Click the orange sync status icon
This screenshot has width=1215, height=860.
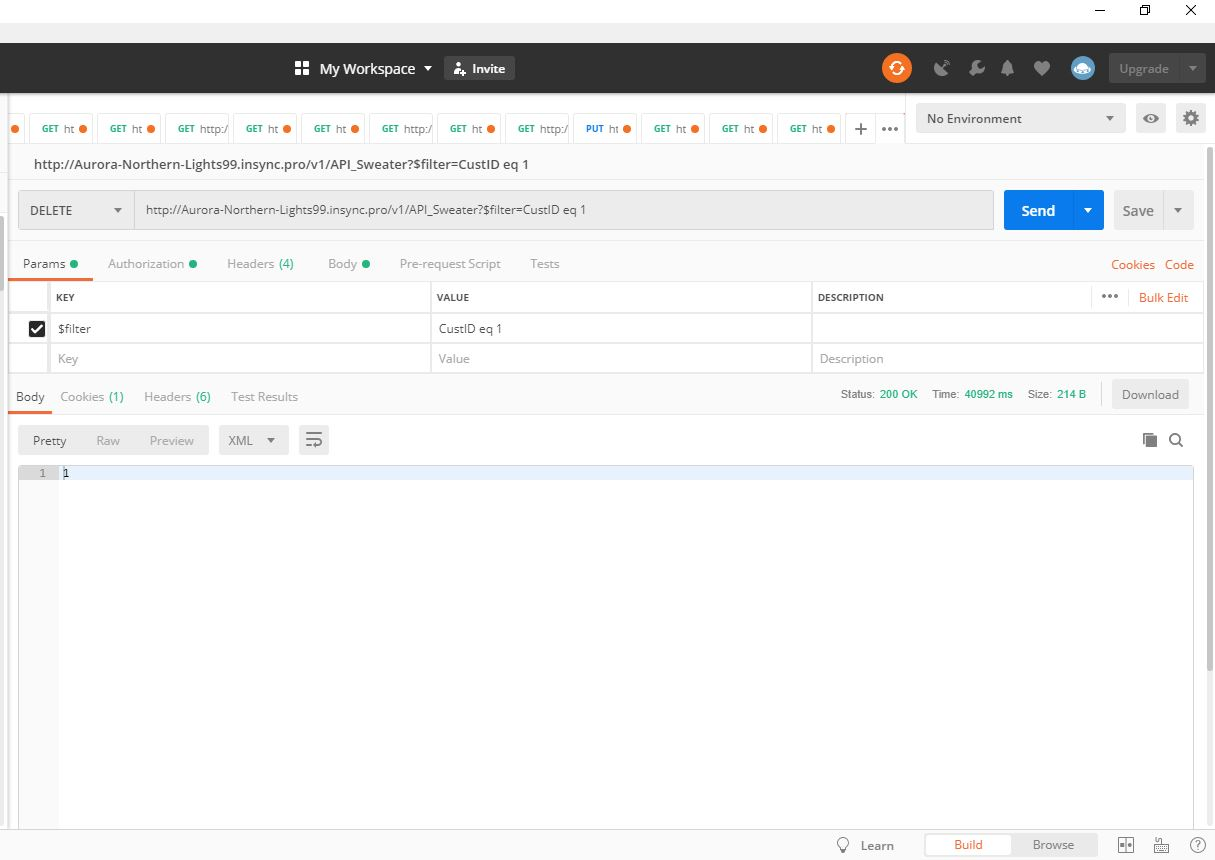coord(896,68)
